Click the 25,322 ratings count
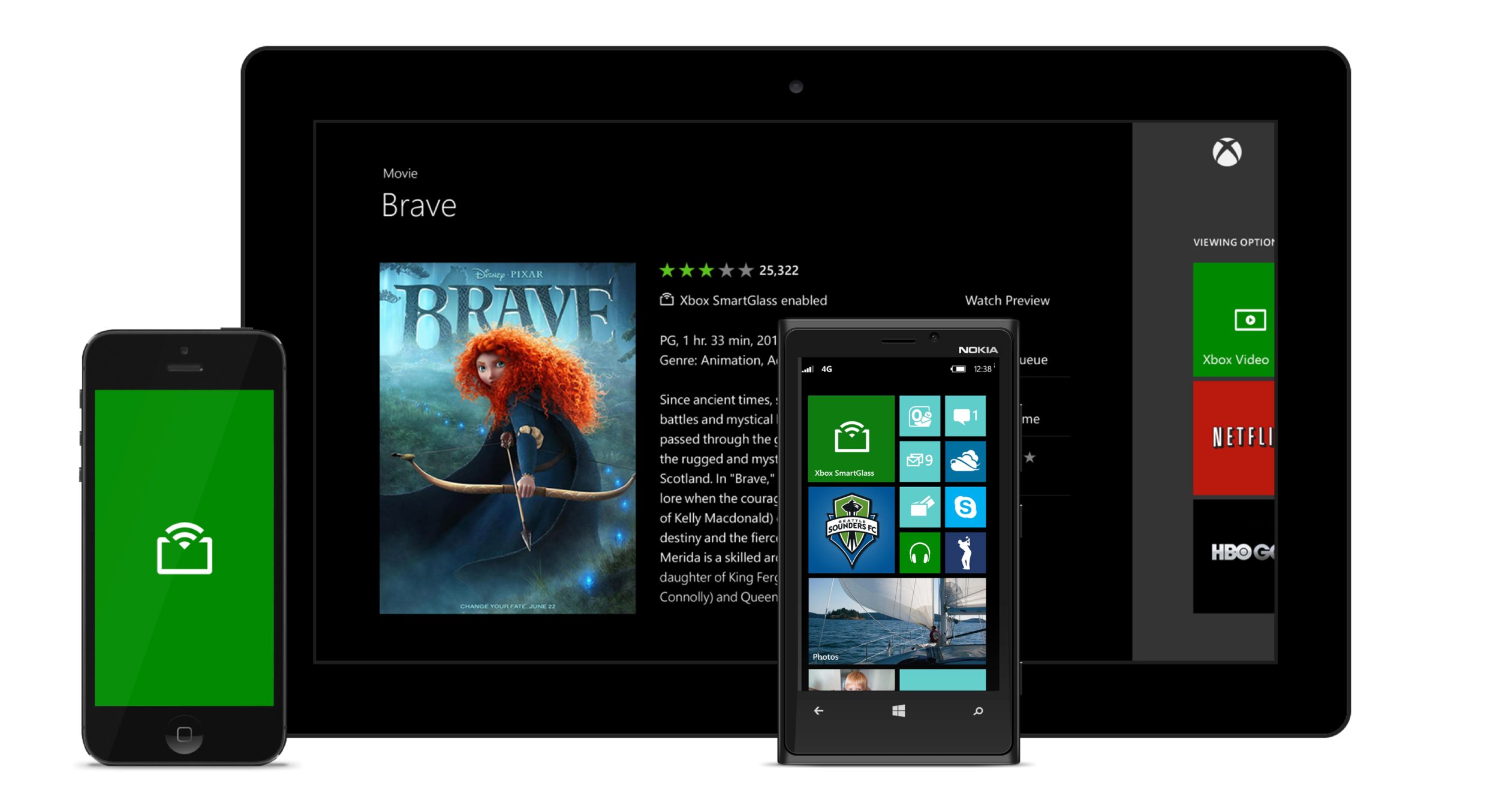This screenshot has height=812, width=1499. tap(778, 270)
